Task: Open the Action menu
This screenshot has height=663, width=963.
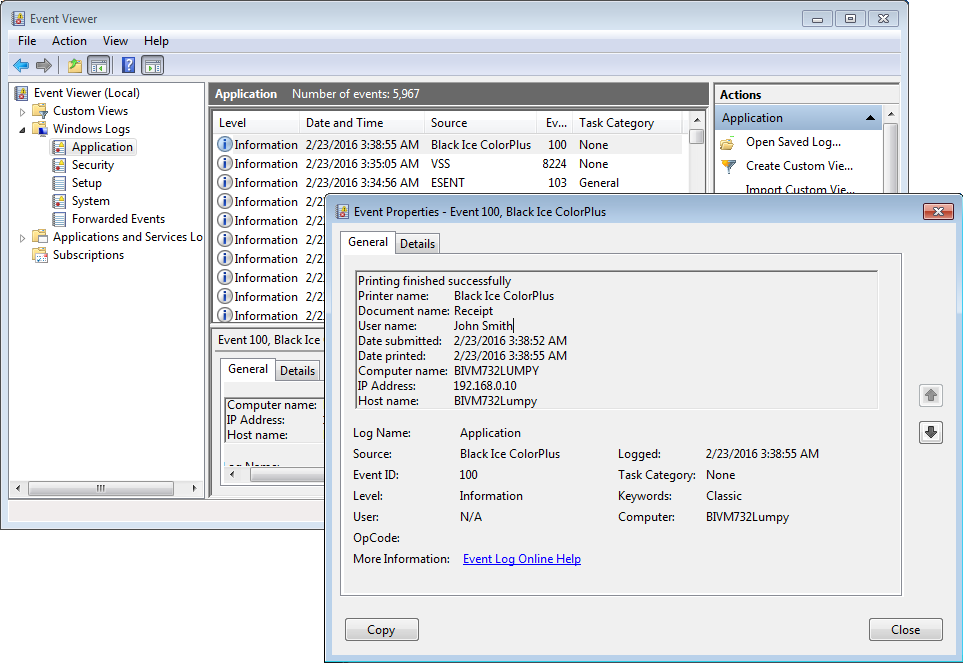Action: coord(69,41)
